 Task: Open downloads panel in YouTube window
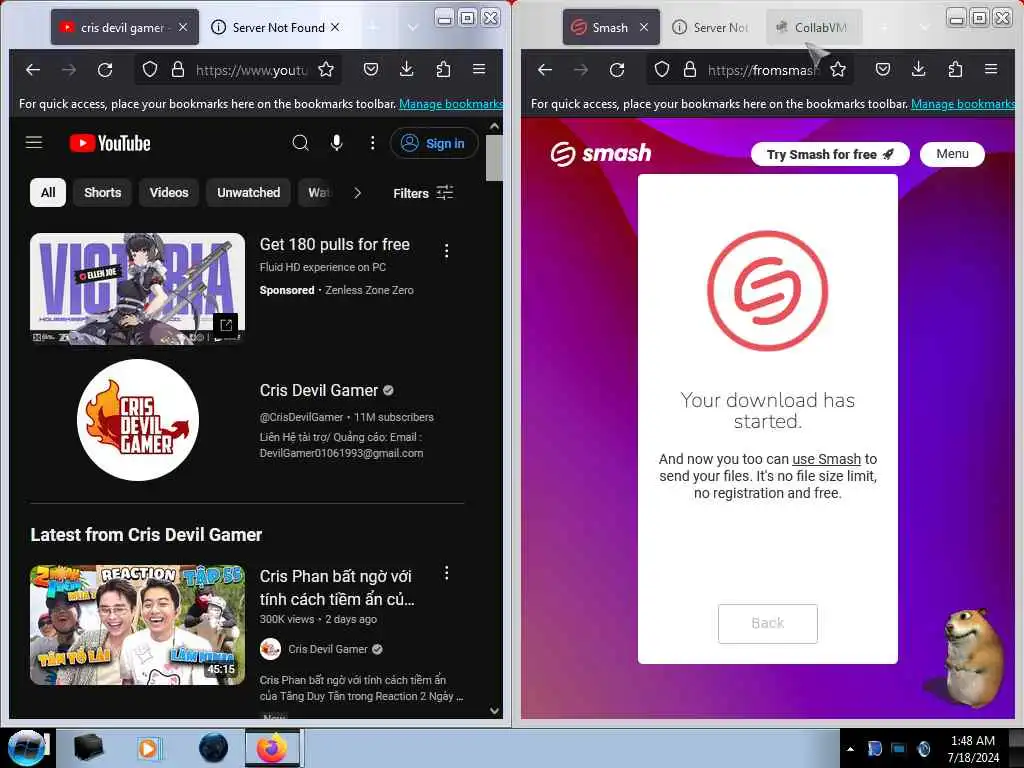pyautogui.click(x=406, y=69)
